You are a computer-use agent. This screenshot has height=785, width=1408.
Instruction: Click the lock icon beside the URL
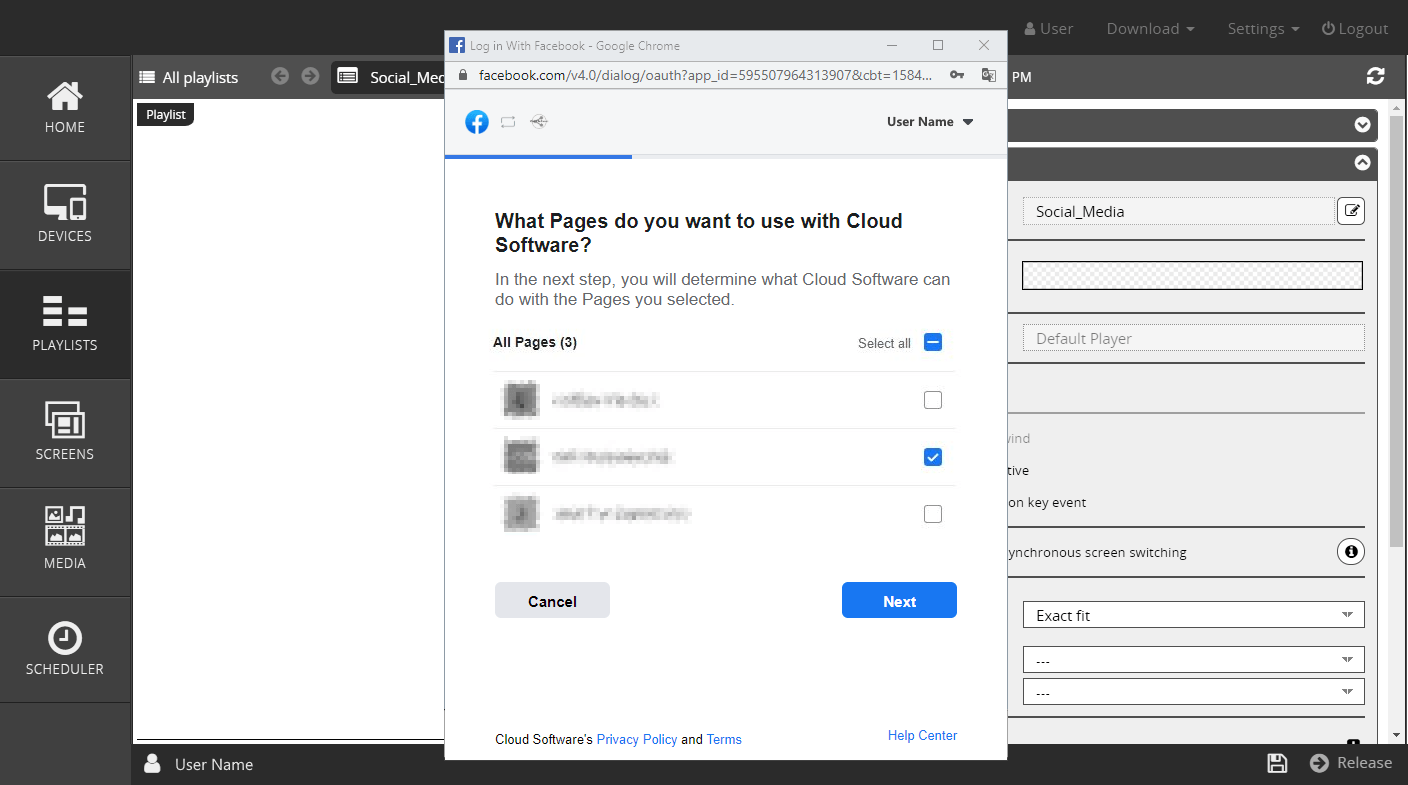462,75
